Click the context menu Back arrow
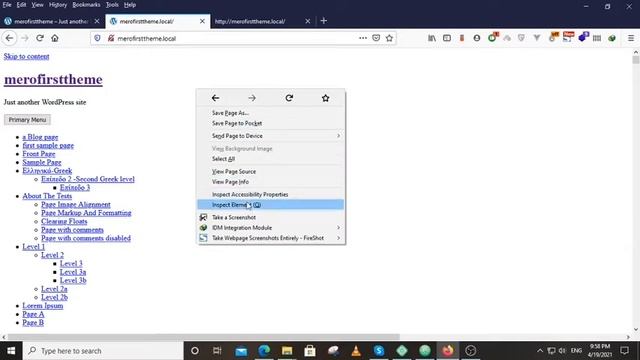The image size is (640, 360). tap(216, 98)
